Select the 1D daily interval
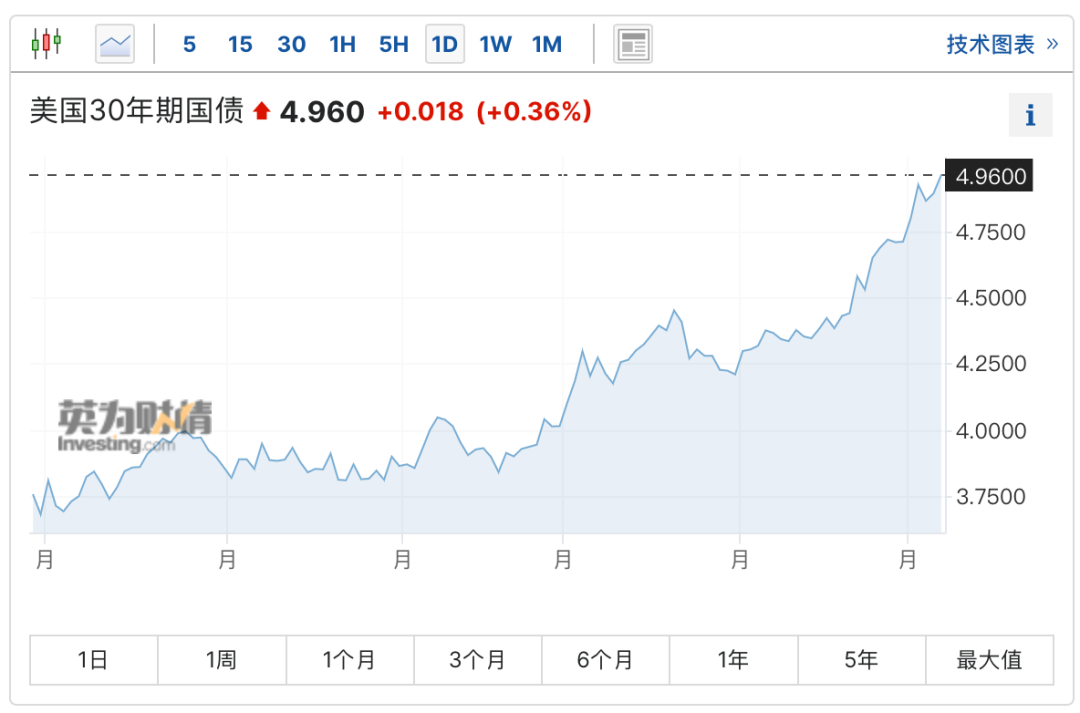 pos(444,44)
